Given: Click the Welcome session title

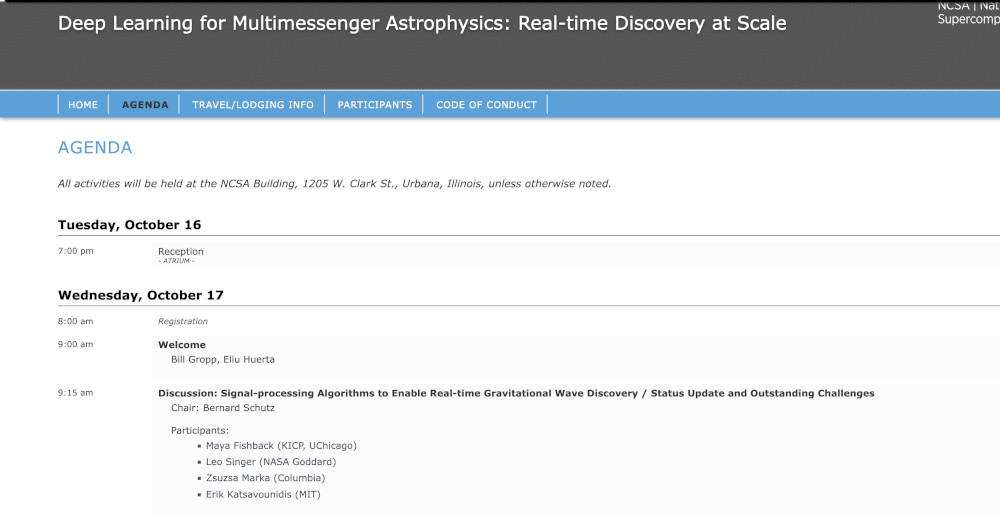Looking at the screenshot, I should click(x=182, y=345).
